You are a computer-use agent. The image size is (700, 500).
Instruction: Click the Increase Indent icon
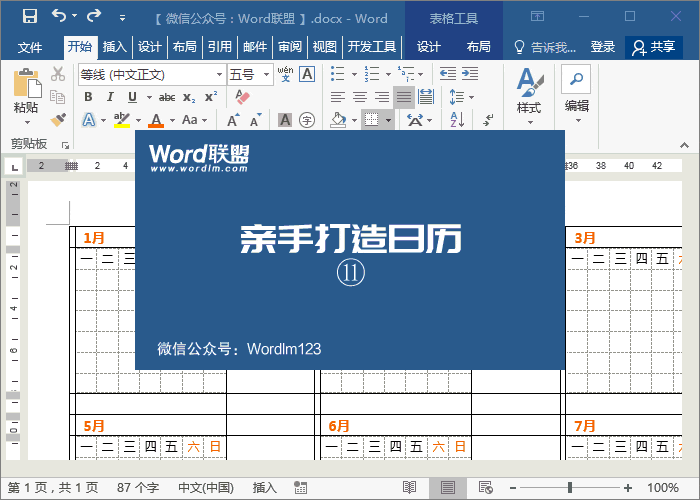(x=470, y=74)
